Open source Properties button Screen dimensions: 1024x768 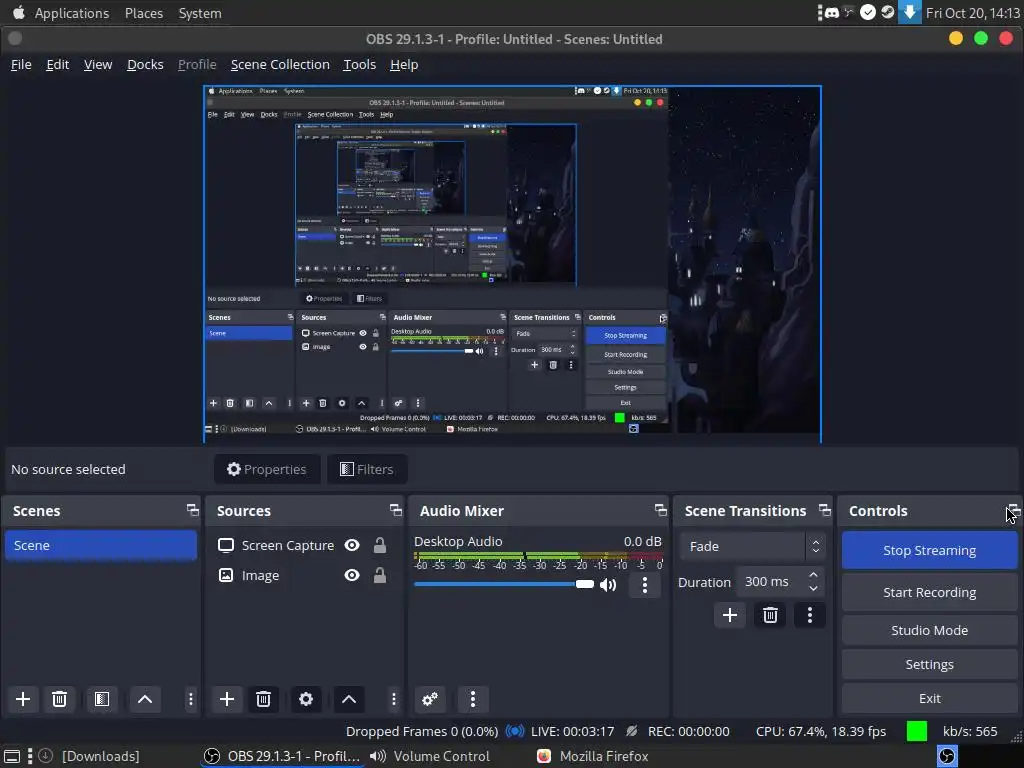point(267,469)
